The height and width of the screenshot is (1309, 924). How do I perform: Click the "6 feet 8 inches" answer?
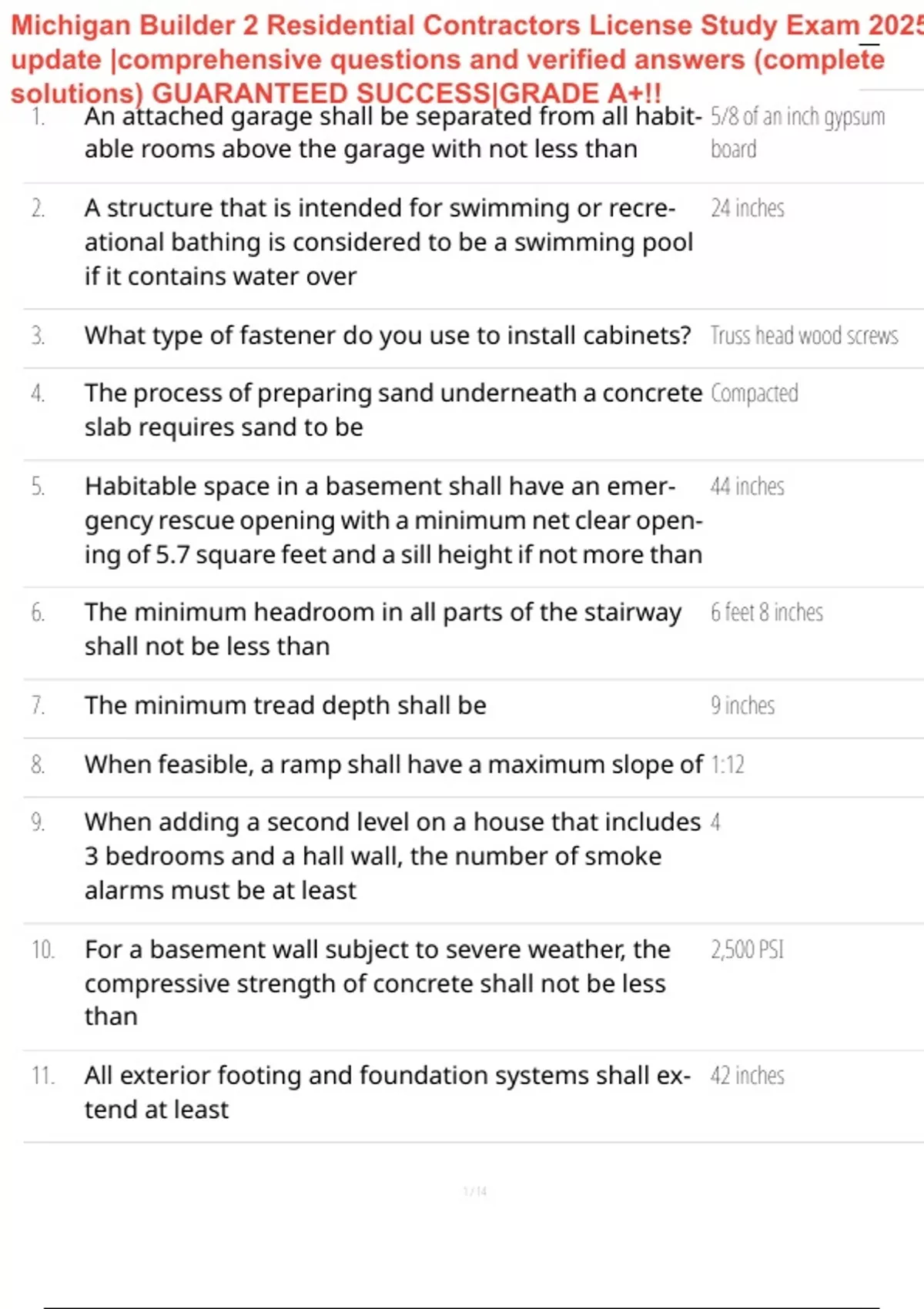click(766, 613)
